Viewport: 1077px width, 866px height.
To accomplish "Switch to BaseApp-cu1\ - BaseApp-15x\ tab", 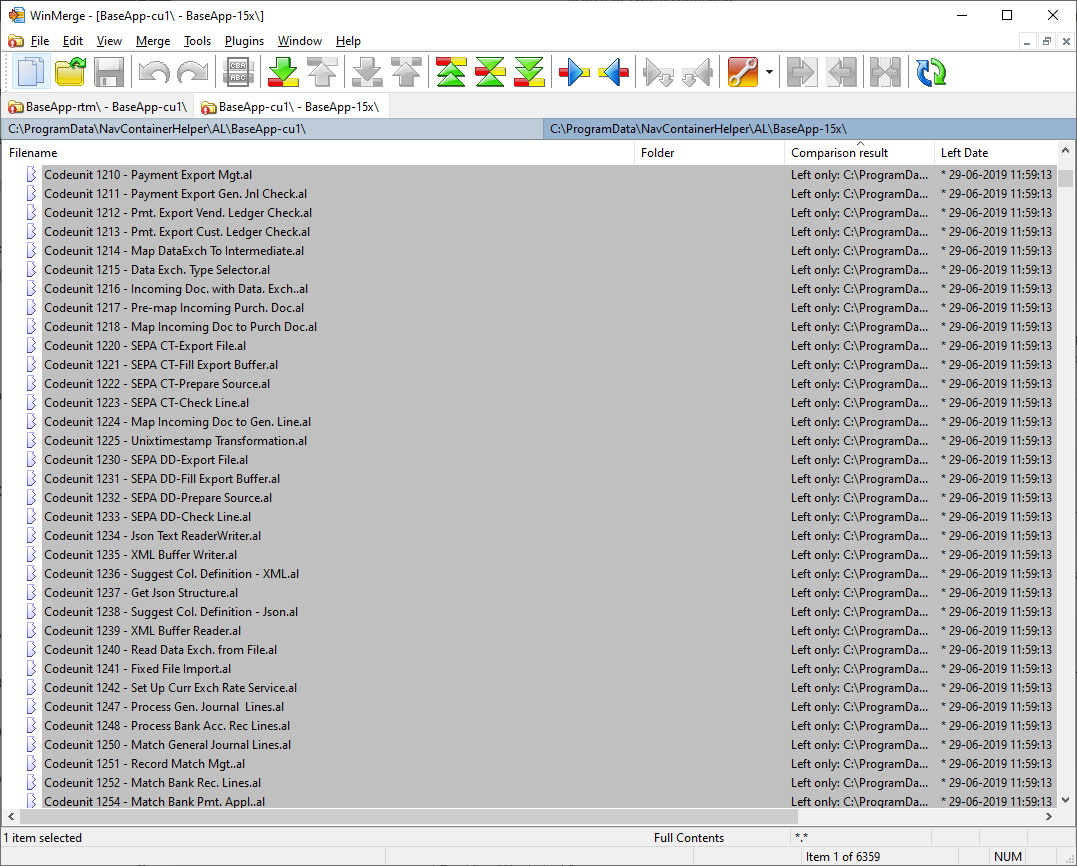I will point(291,107).
